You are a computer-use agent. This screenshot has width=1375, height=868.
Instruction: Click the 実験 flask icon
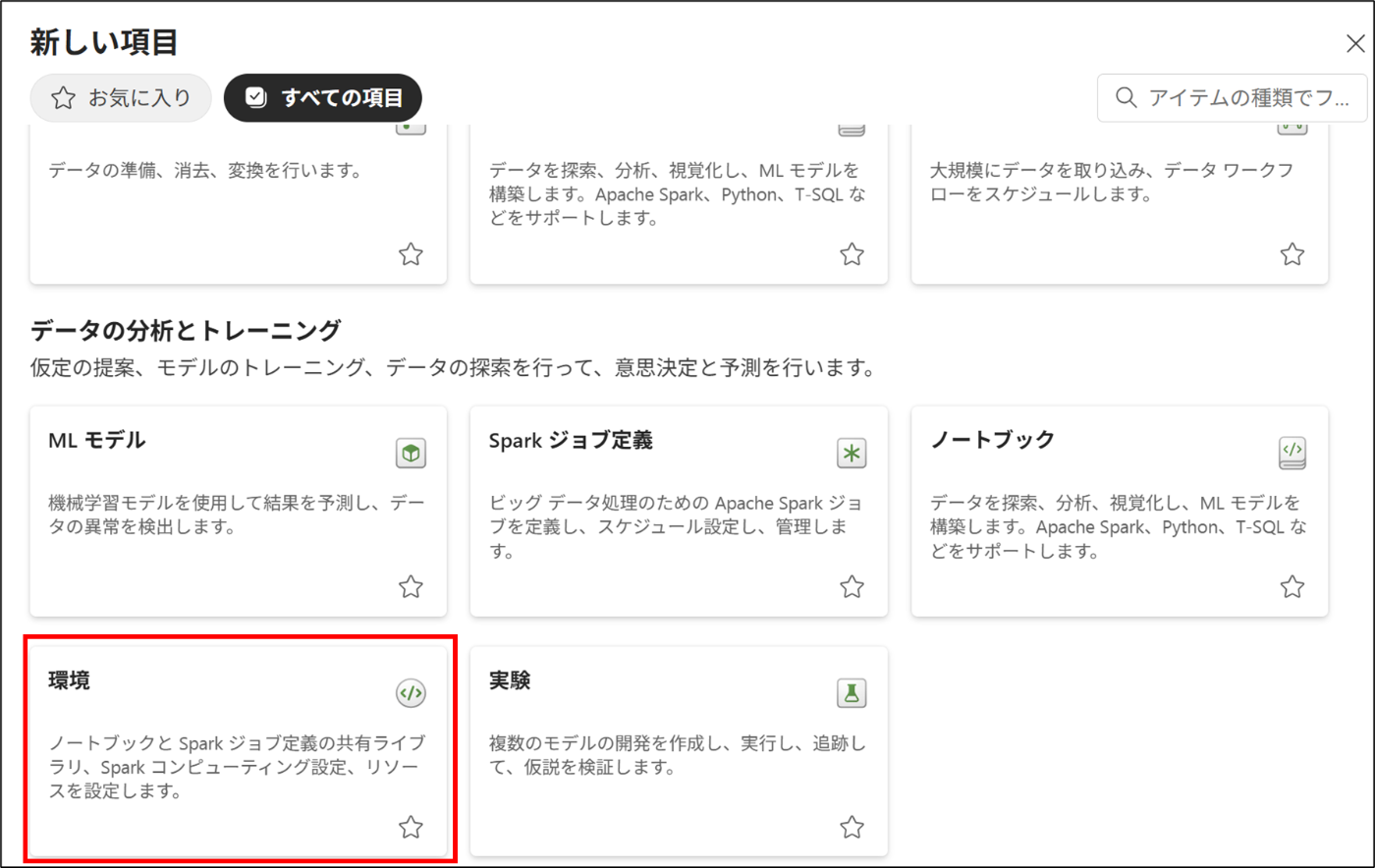coord(852,692)
